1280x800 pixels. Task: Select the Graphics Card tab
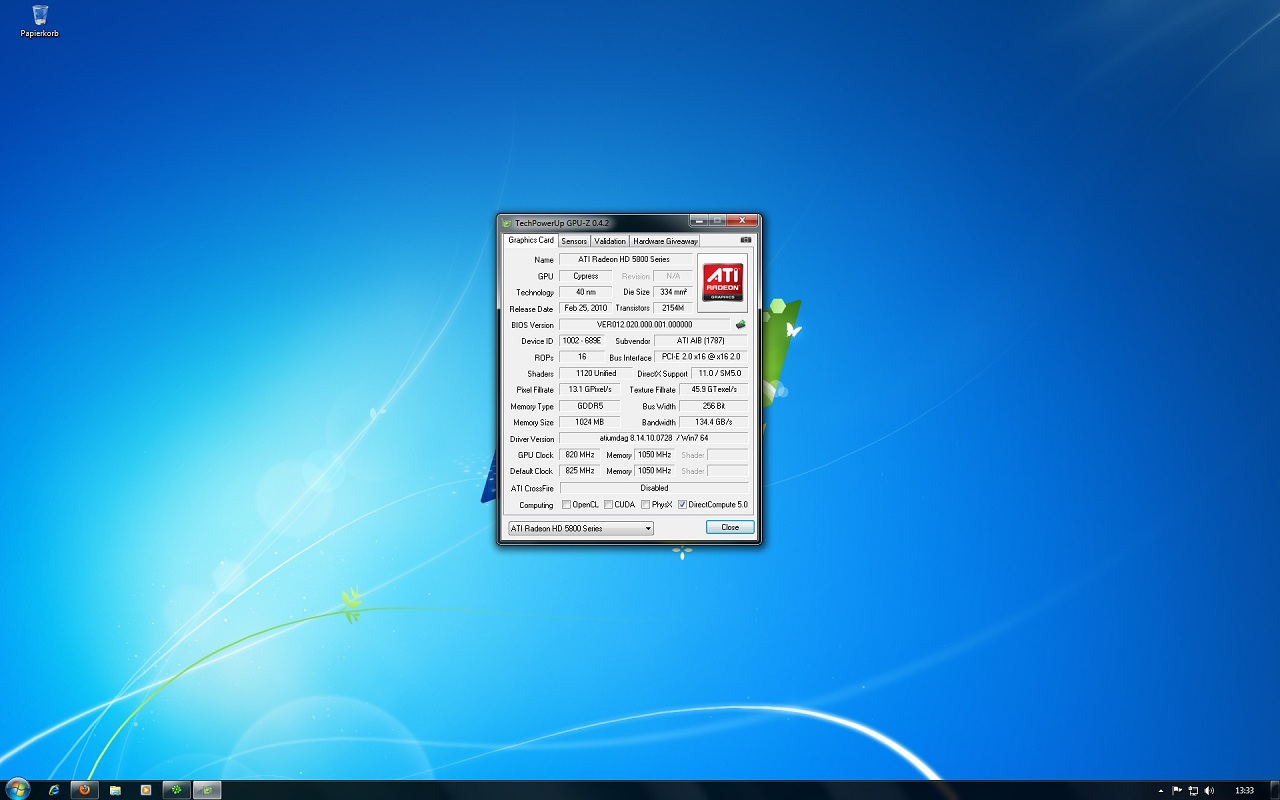(x=530, y=240)
